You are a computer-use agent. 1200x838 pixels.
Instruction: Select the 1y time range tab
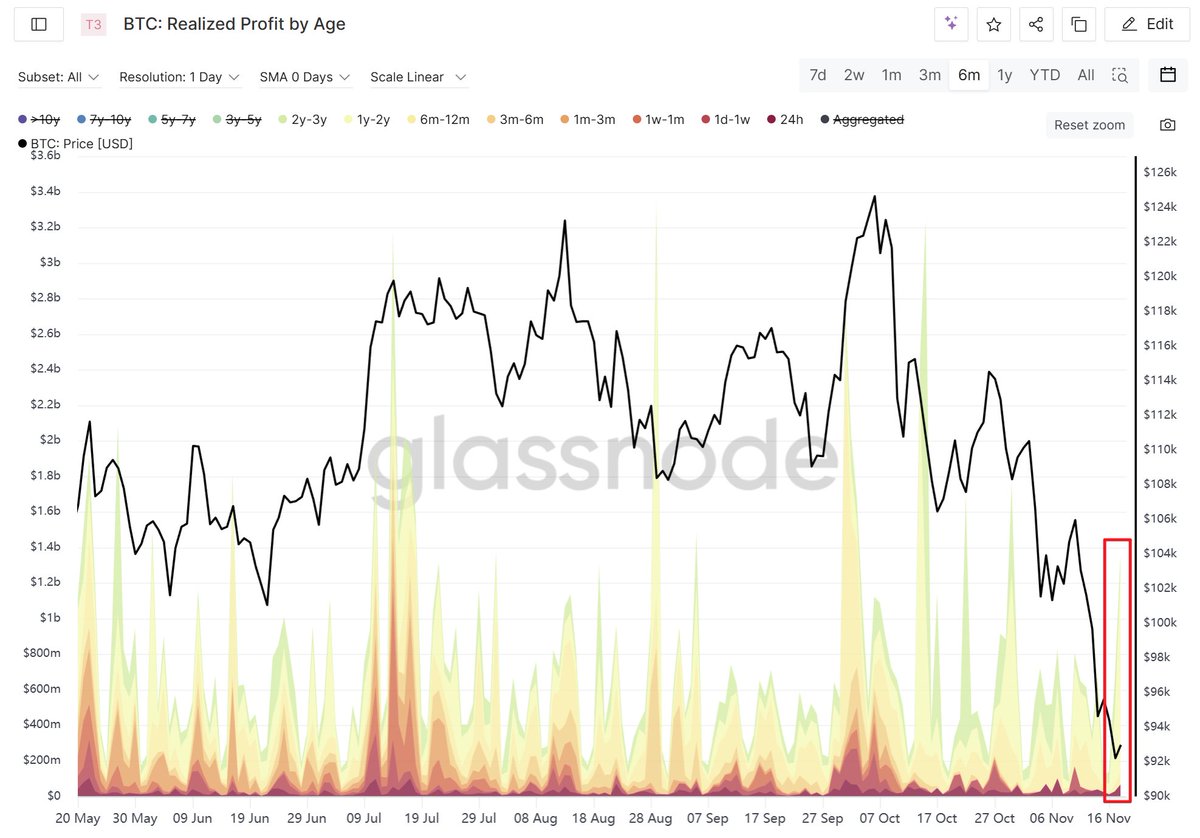pos(1005,75)
